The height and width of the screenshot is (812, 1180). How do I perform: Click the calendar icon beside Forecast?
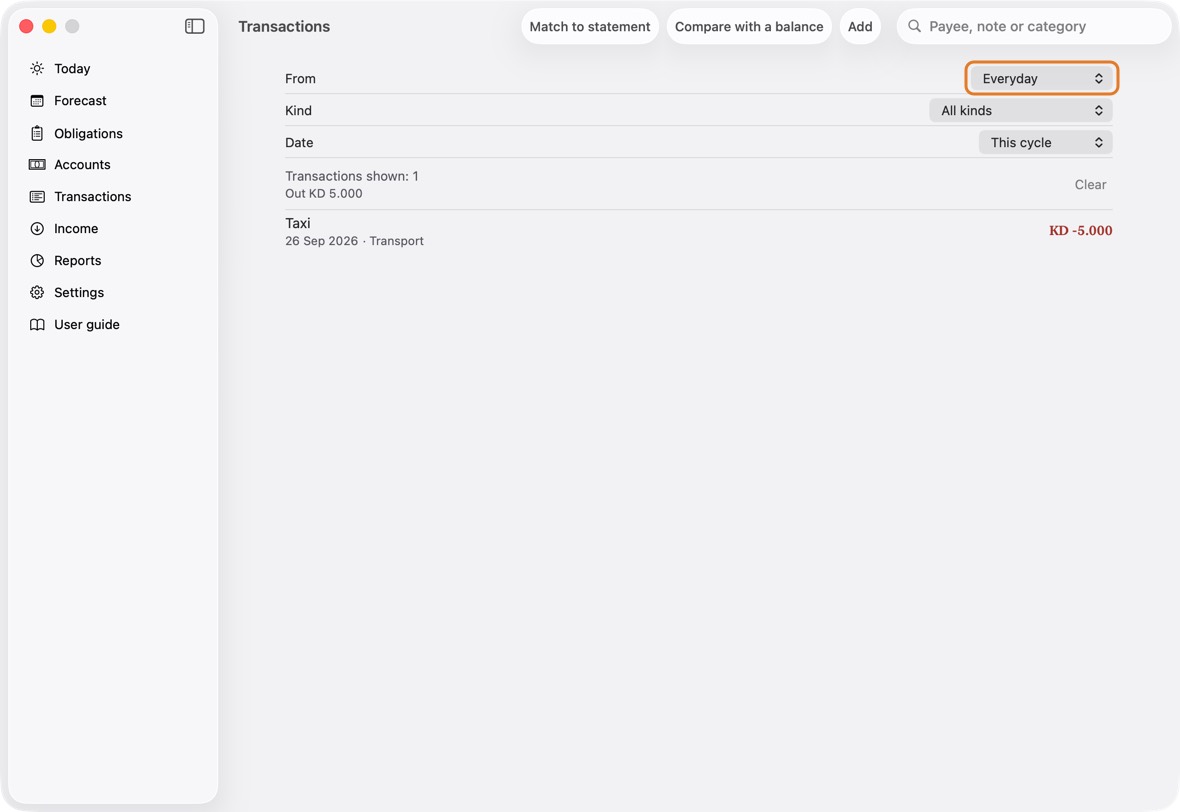point(37,101)
